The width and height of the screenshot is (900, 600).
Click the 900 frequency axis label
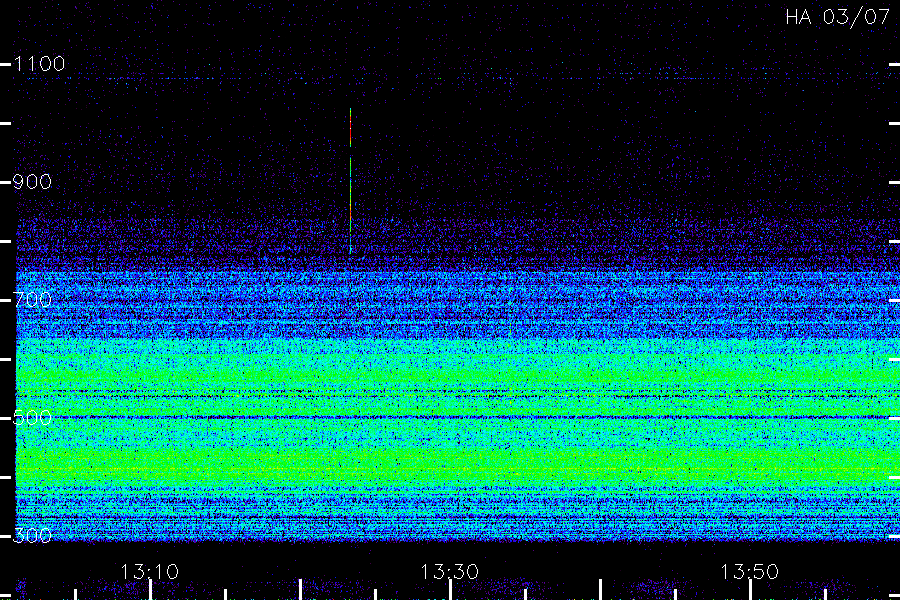pyautogui.click(x=32, y=182)
